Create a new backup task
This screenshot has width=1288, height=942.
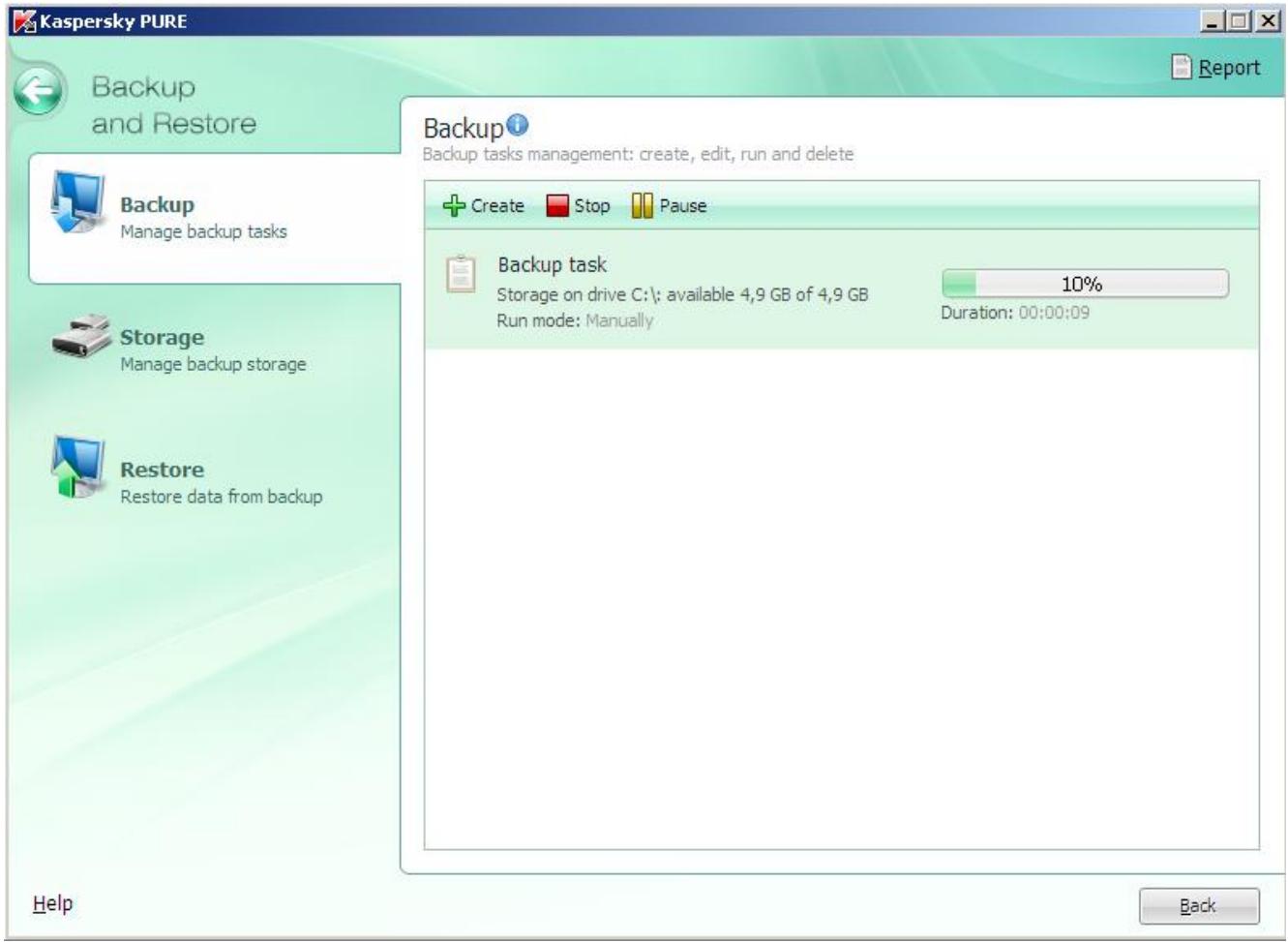click(x=484, y=205)
